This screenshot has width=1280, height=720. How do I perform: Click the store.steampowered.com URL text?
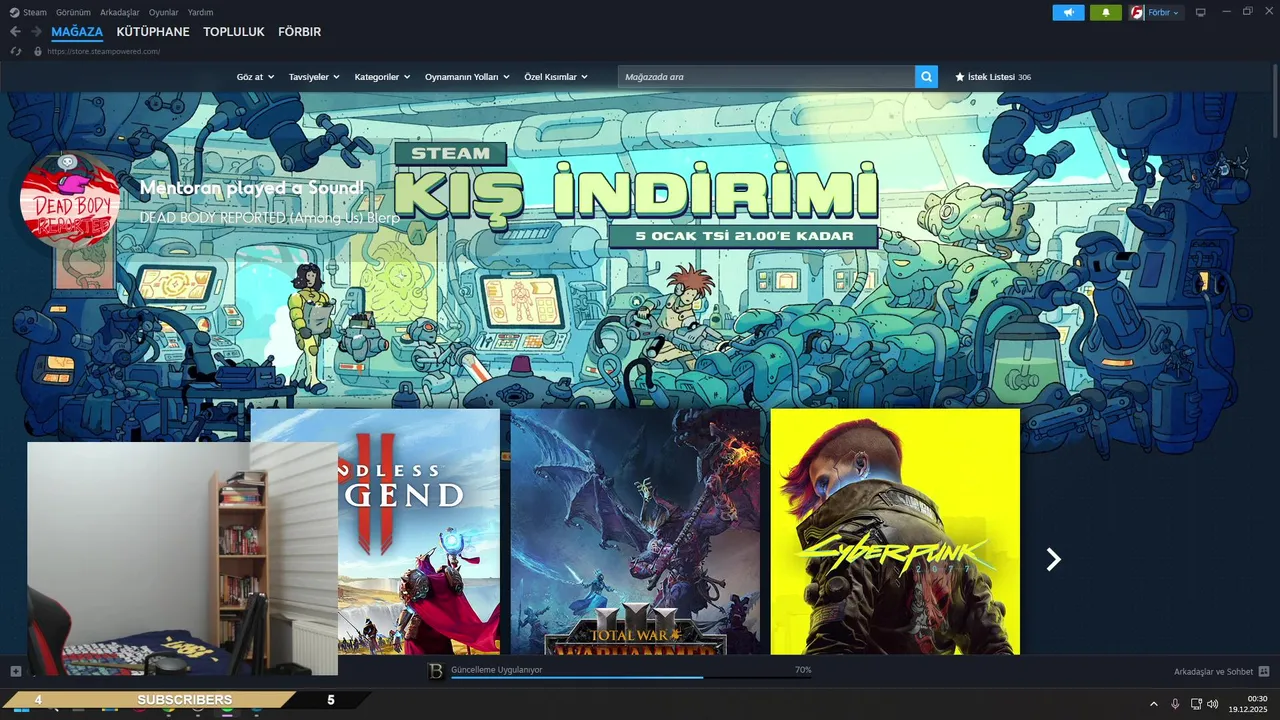105,51
